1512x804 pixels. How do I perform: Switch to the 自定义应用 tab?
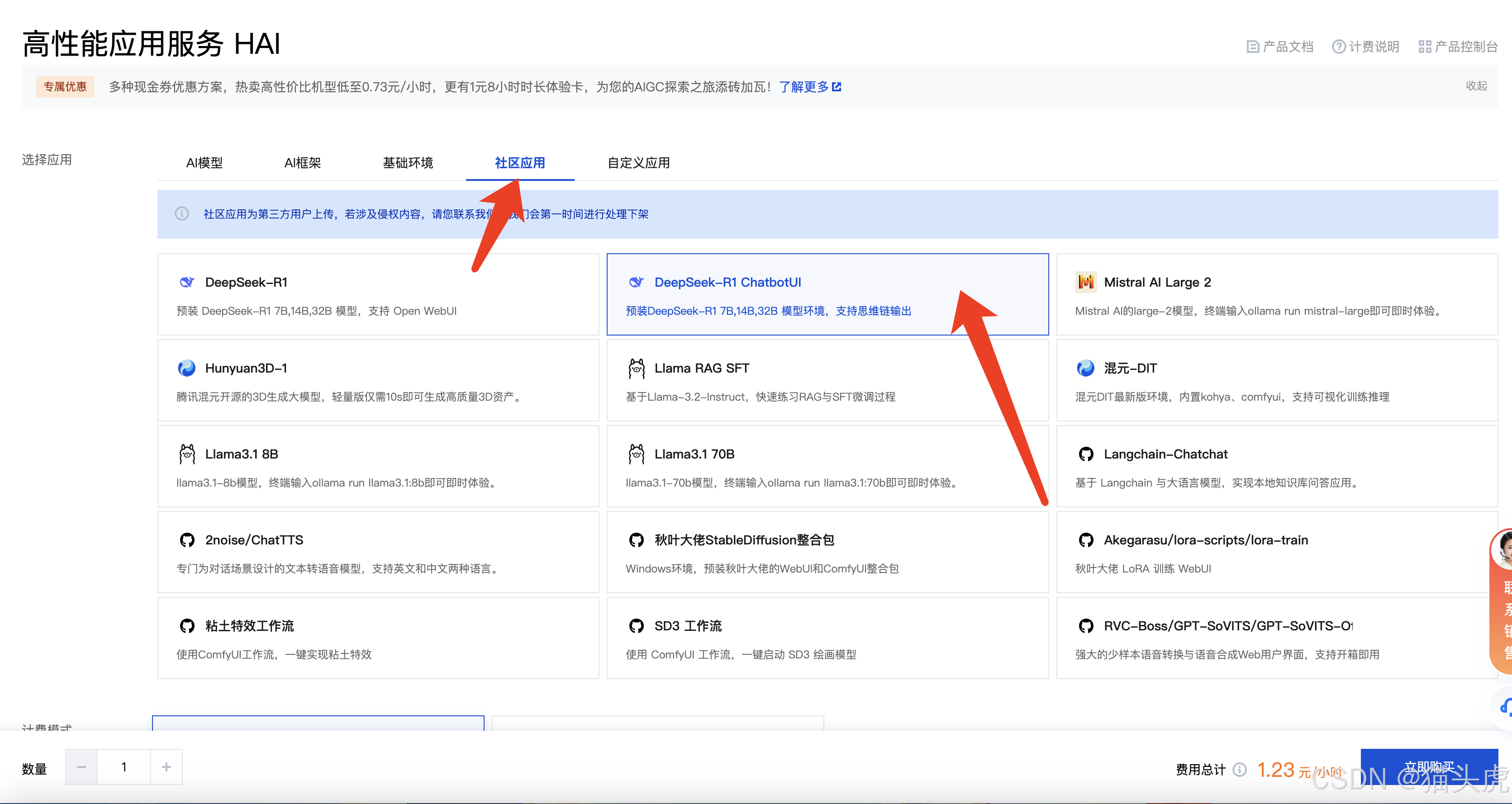(638, 163)
